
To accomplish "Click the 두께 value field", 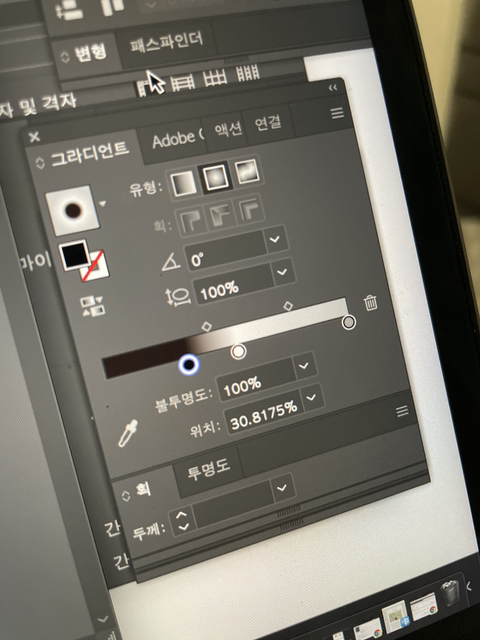I will tap(233, 504).
